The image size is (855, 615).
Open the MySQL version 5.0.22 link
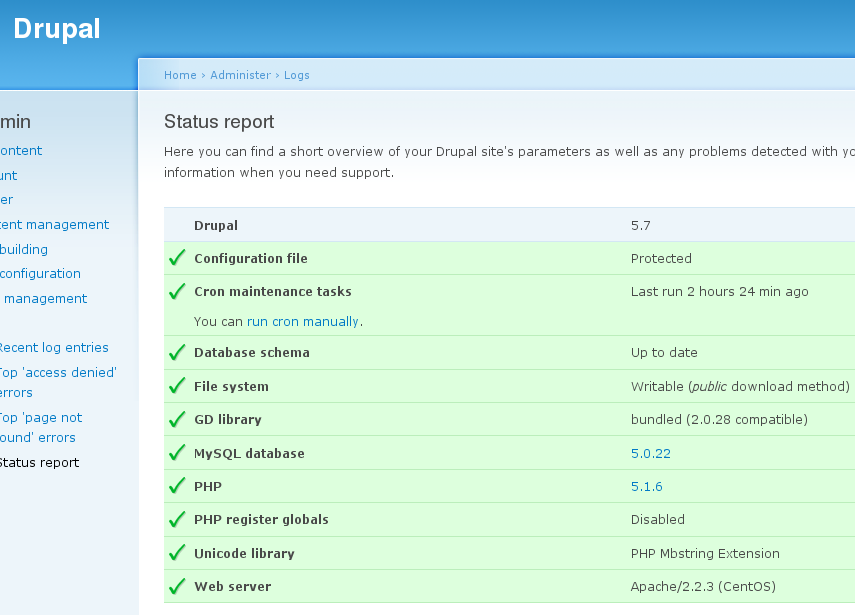pyautogui.click(x=650, y=453)
